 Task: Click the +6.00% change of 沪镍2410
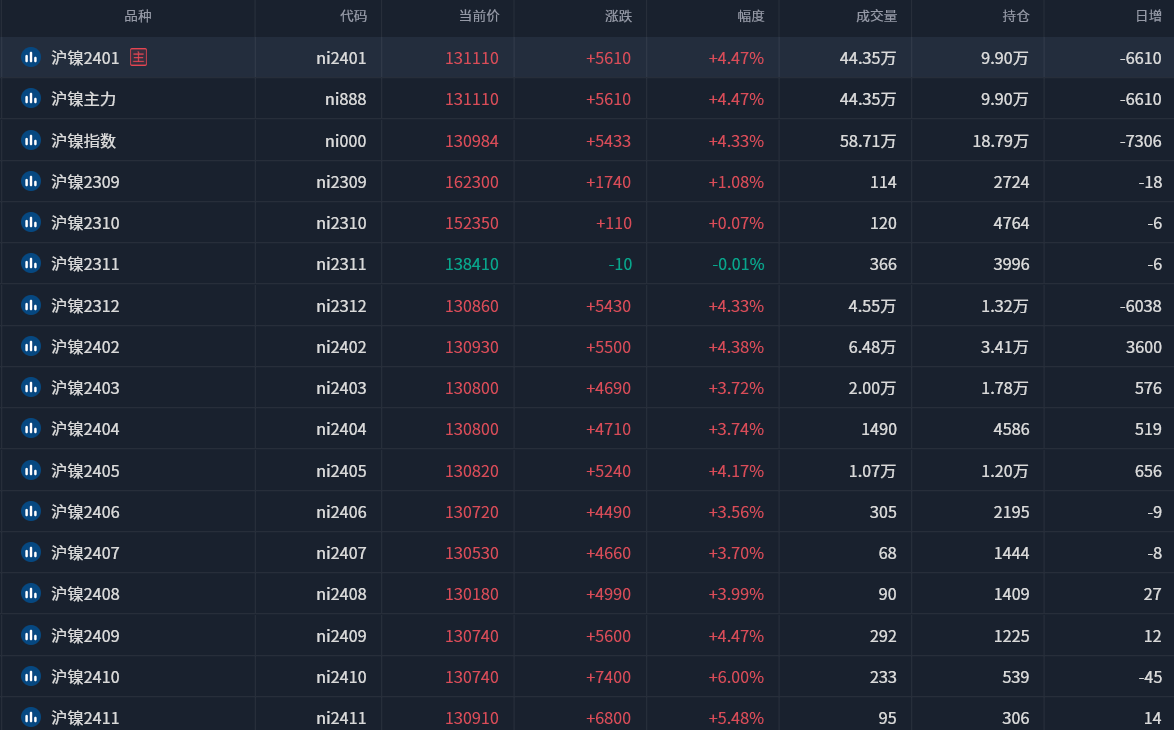pyautogui.click(x=736, y=677)
